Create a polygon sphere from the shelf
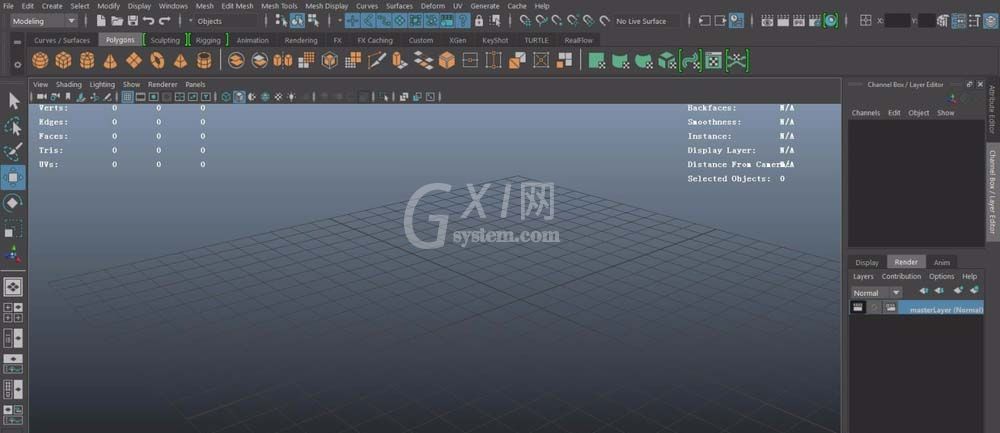Viewport: 1000px width, 433px height. click(40, 61)
